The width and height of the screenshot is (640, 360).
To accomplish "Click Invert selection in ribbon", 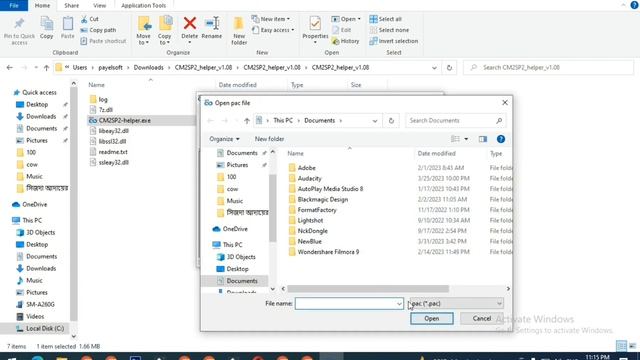I will (393, 41).
